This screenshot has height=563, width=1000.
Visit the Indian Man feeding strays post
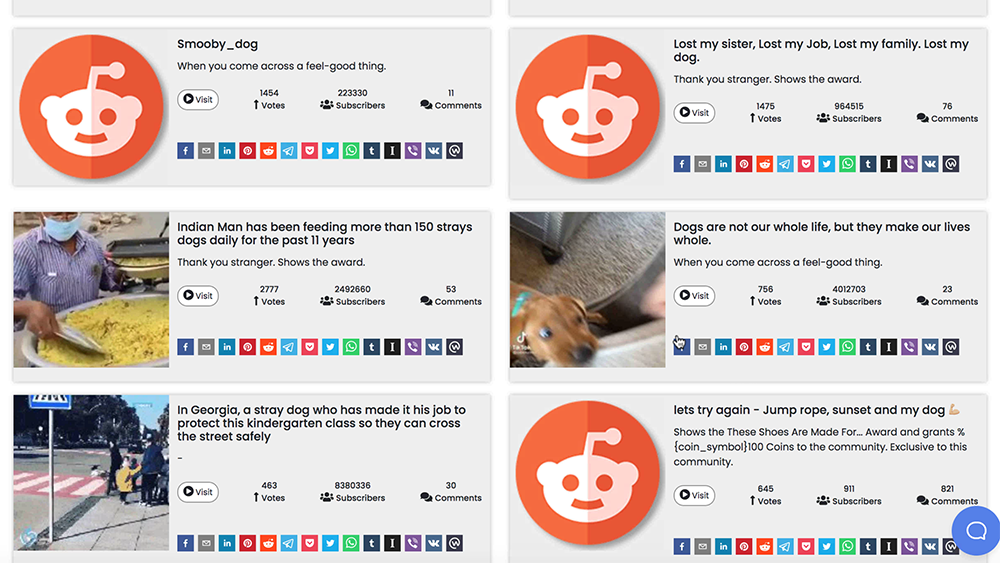coord(198,296)
